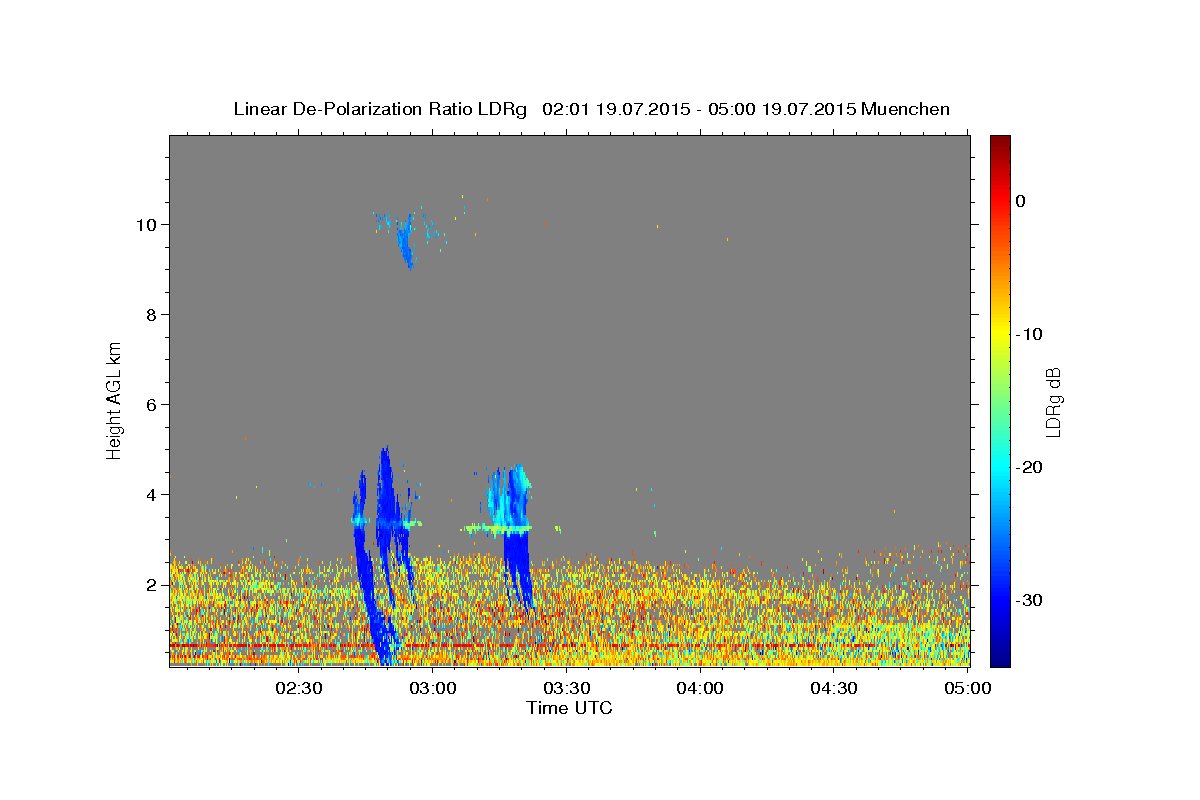Click the height tick label 10
1200x800 pixels.
tap(148, 224)
